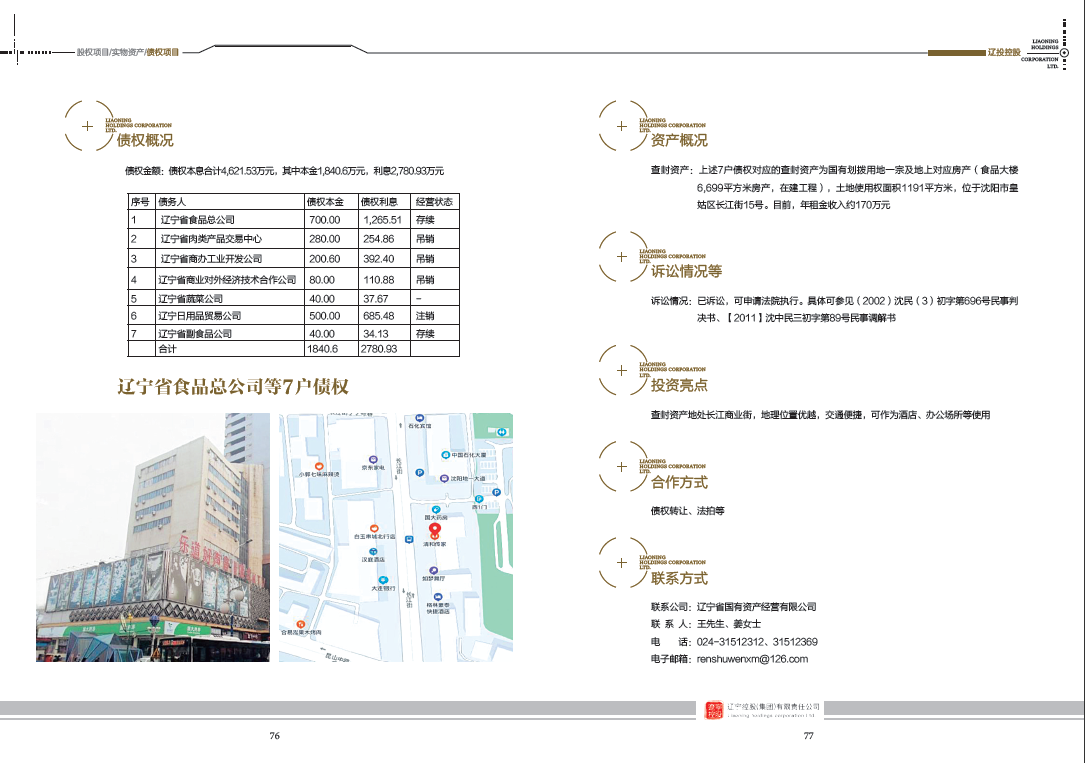
Task: Select 股权项目 in the header breadcrumb
Action: (x=93, y=52)
